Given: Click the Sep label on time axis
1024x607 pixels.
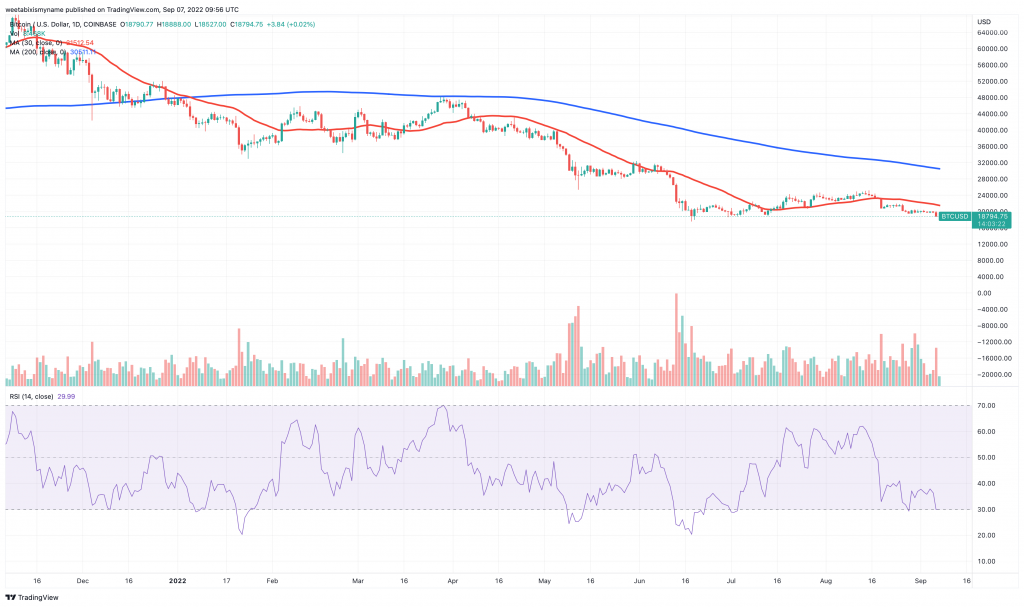Looking at the screenshot, I should (921, 581).
